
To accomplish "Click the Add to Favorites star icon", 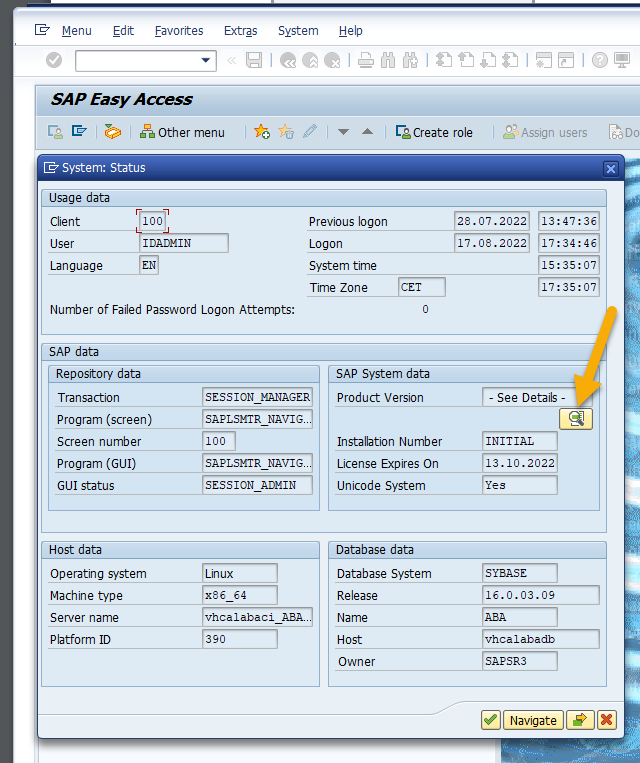I will 262,132.
